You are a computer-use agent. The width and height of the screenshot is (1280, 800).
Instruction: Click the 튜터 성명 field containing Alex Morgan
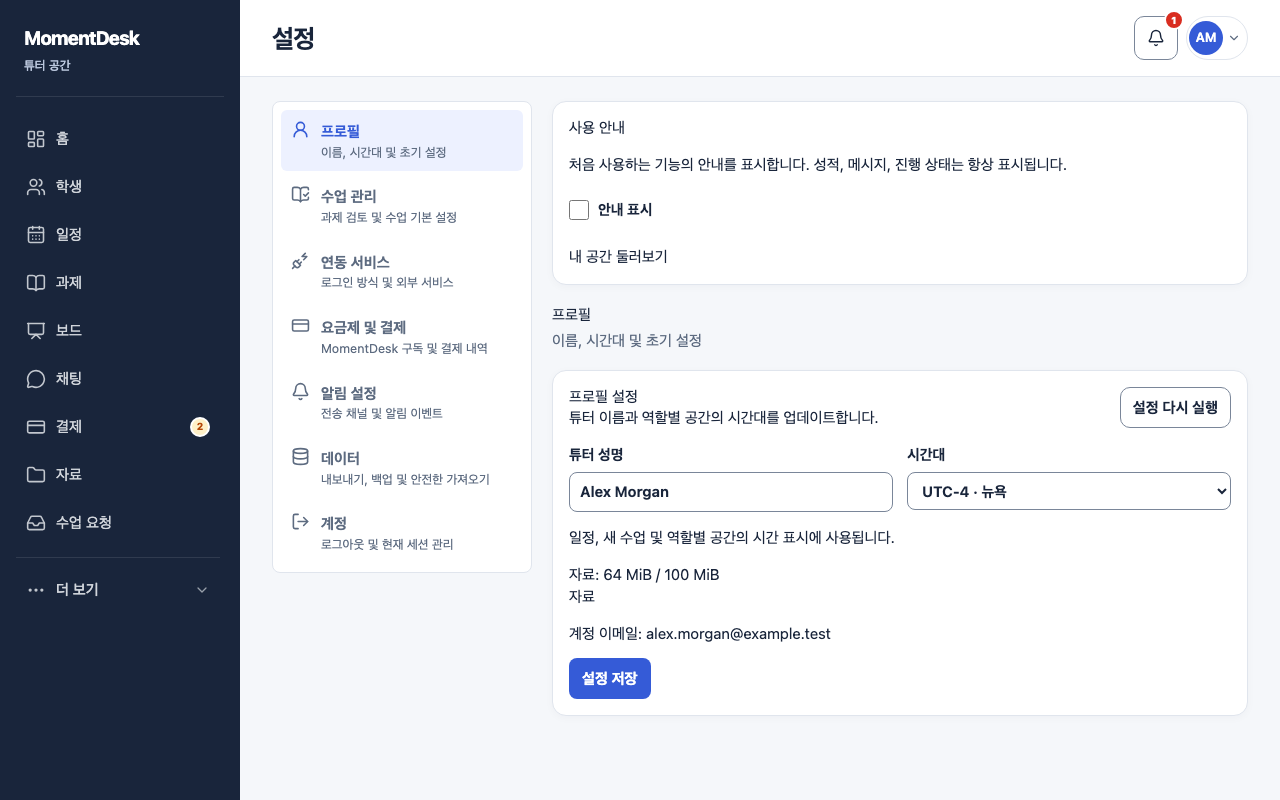pyautogui.click(x=731, y=492)
